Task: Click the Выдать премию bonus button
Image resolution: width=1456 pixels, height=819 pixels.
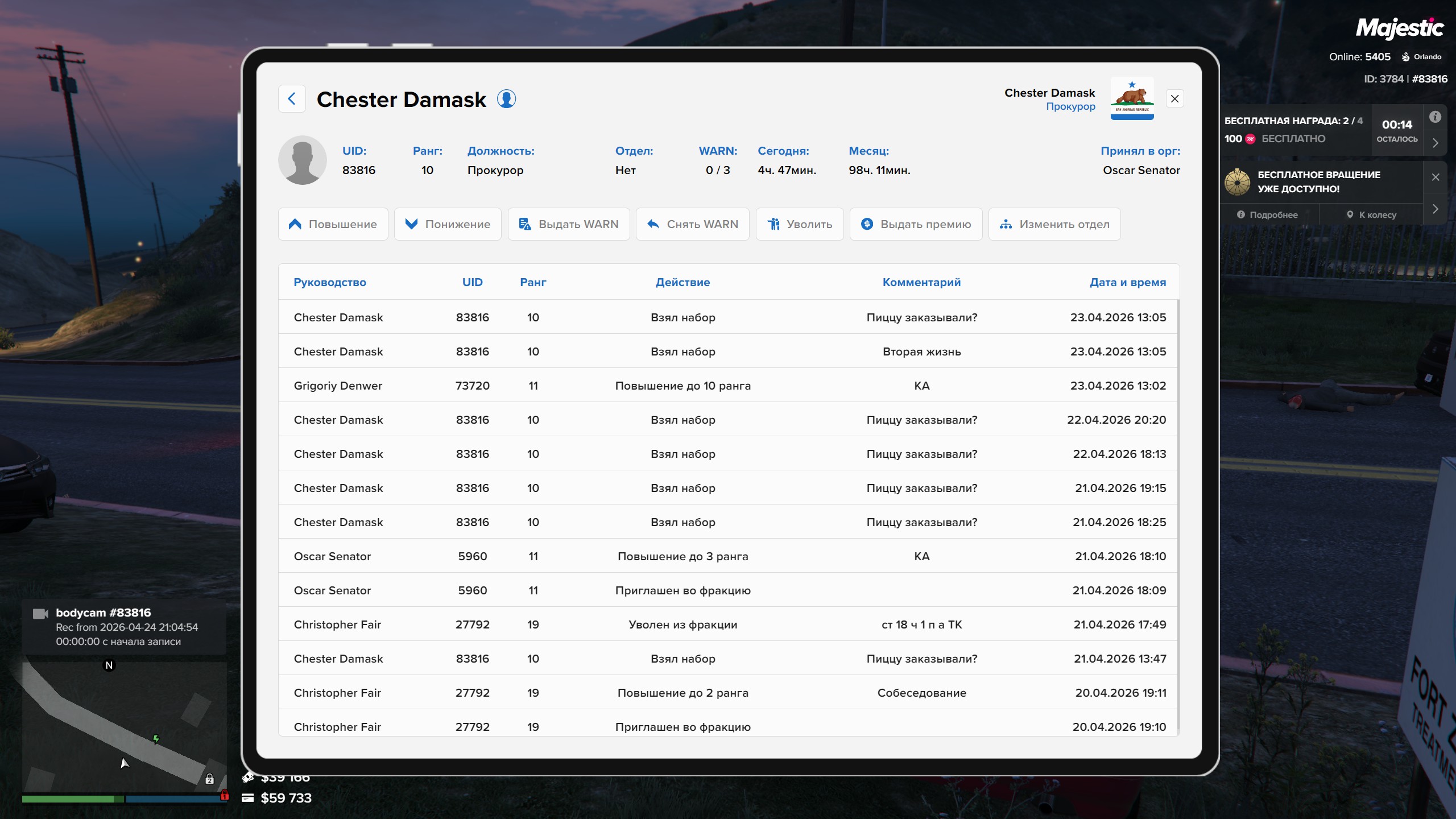Action: click(x=916, y=224)
